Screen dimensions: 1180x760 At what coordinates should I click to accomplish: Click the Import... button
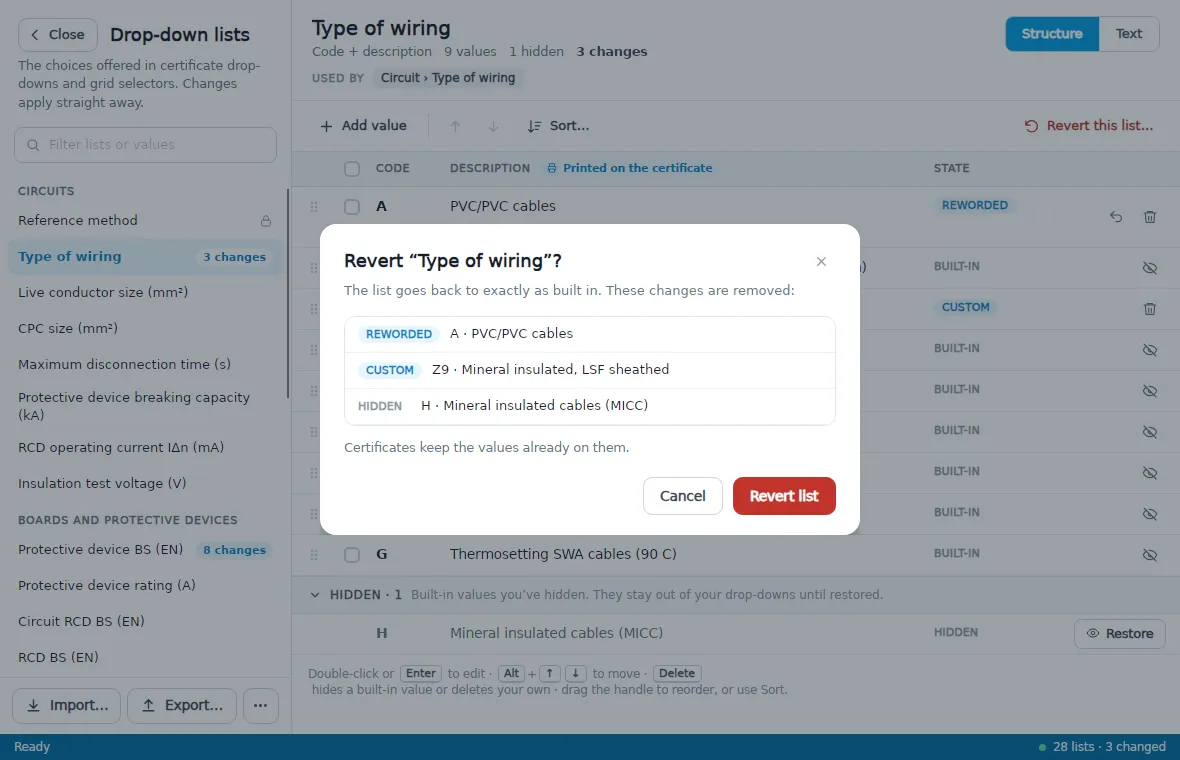(66, 706)
